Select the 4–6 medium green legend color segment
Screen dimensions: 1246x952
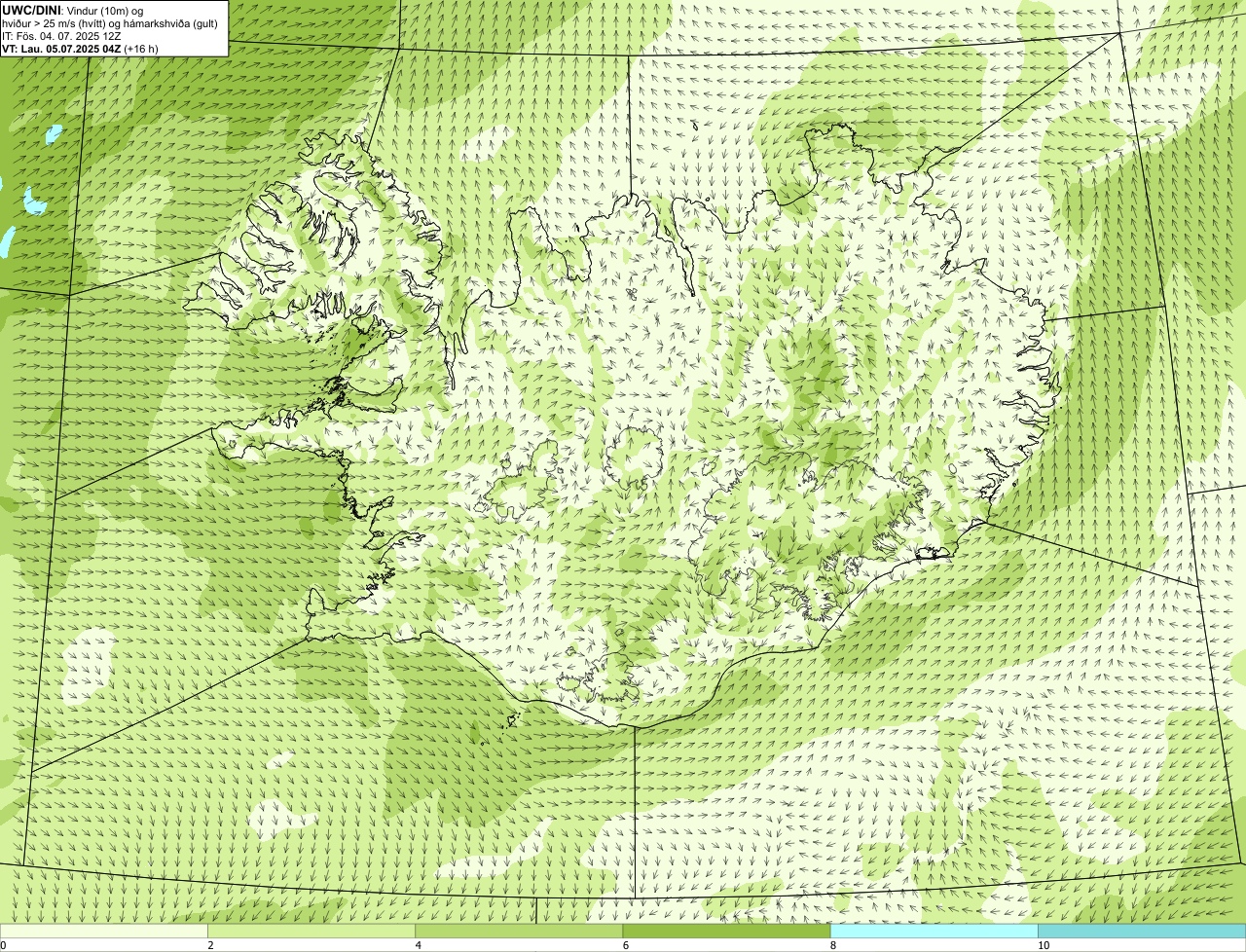(519, 931)
